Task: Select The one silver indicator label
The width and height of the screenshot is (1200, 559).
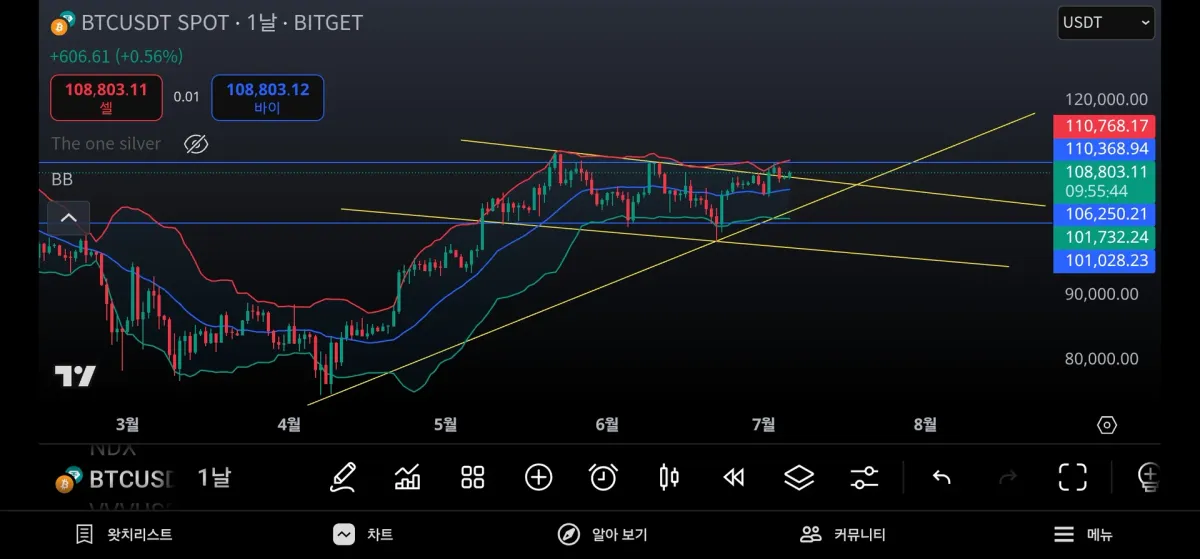Action: click(106, 144)
